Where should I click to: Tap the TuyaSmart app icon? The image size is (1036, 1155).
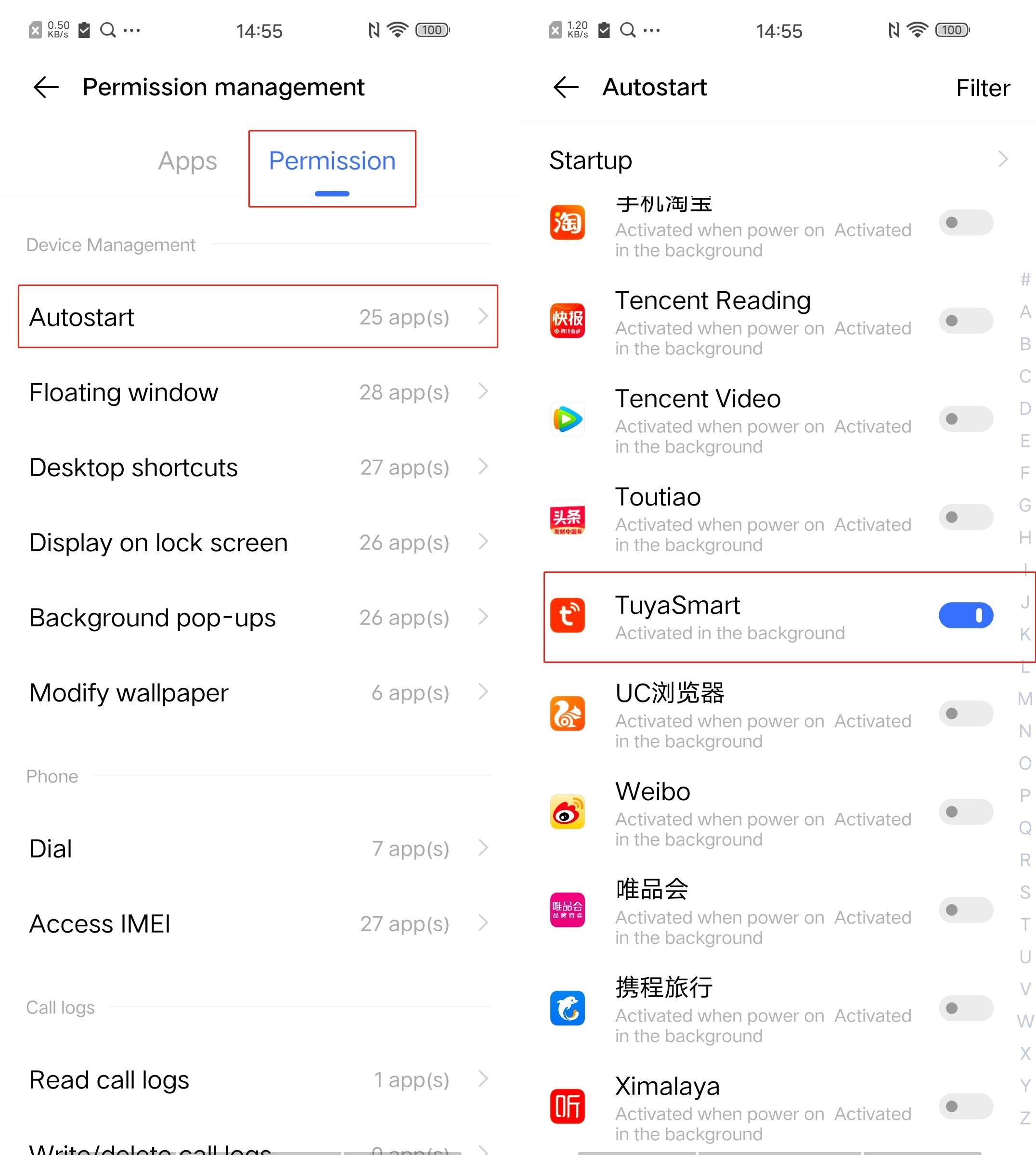(568, 615)
